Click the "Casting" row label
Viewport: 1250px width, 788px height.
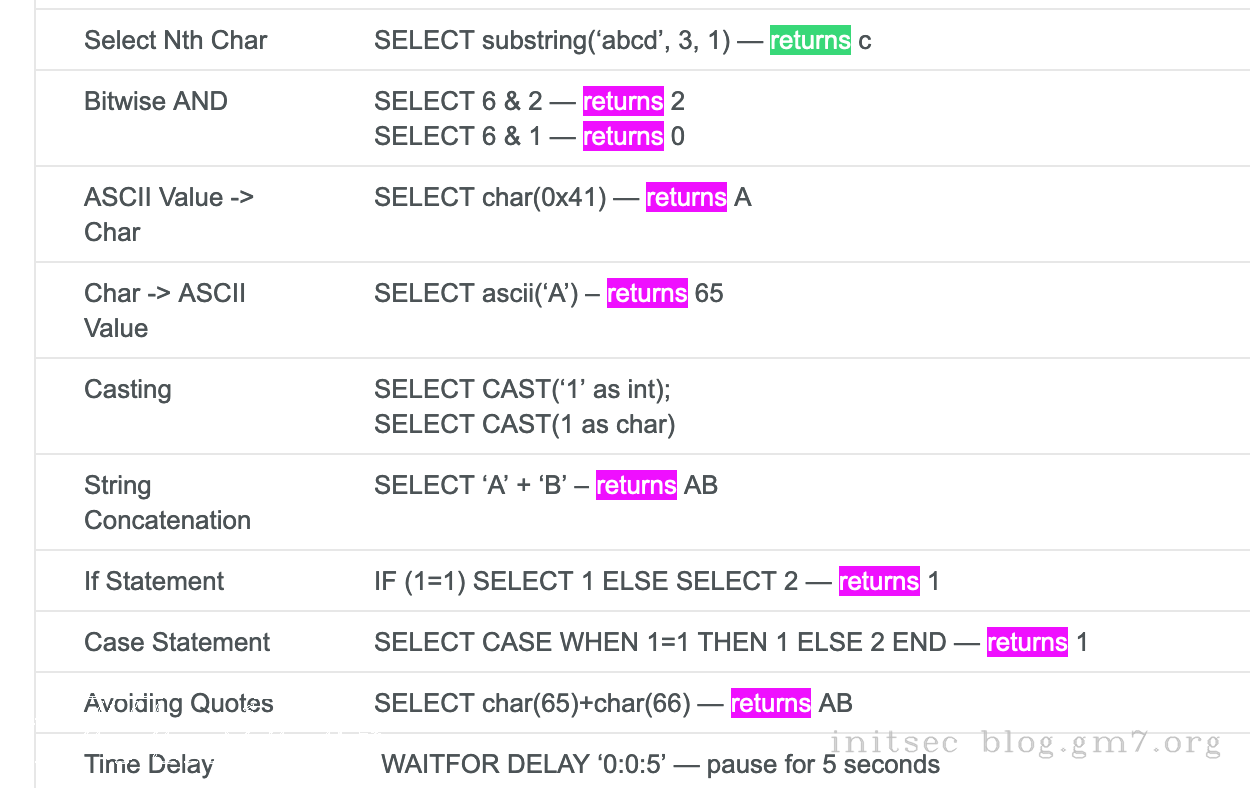[x=128, y=390]
